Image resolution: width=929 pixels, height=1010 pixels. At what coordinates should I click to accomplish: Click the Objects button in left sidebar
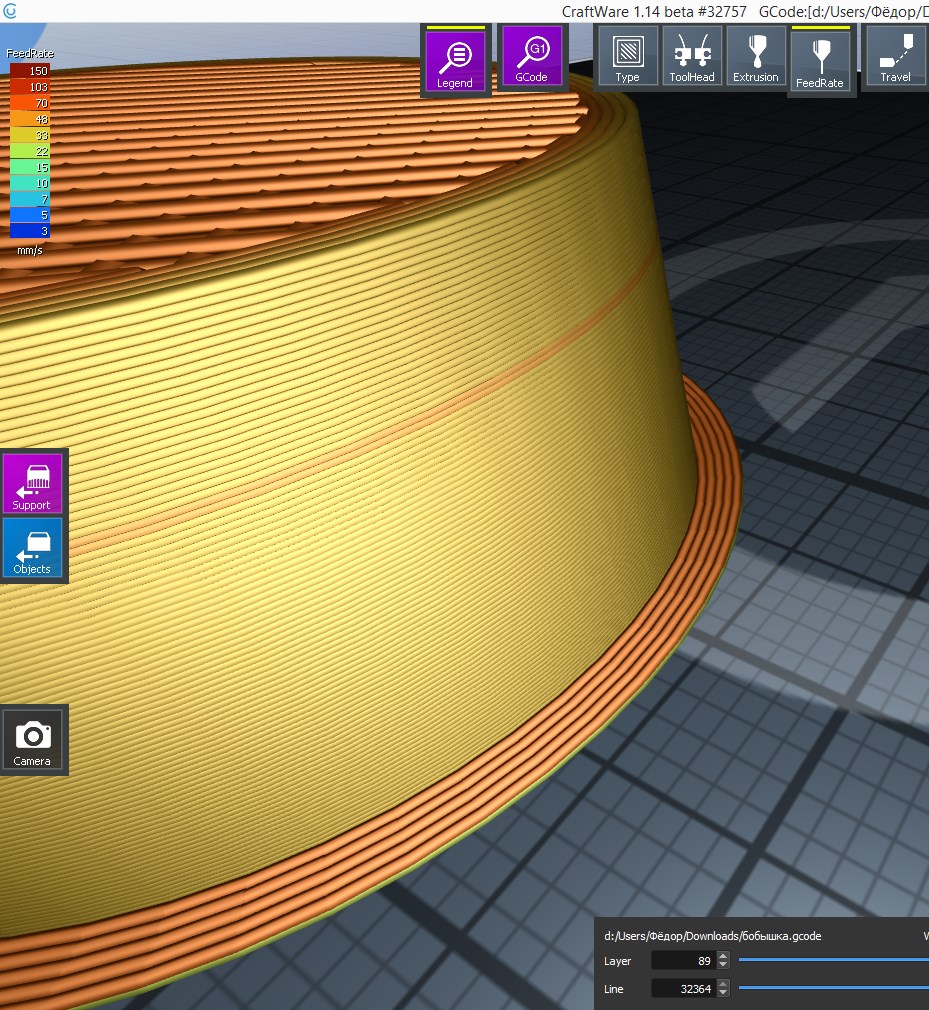click(x=32, y=548)
